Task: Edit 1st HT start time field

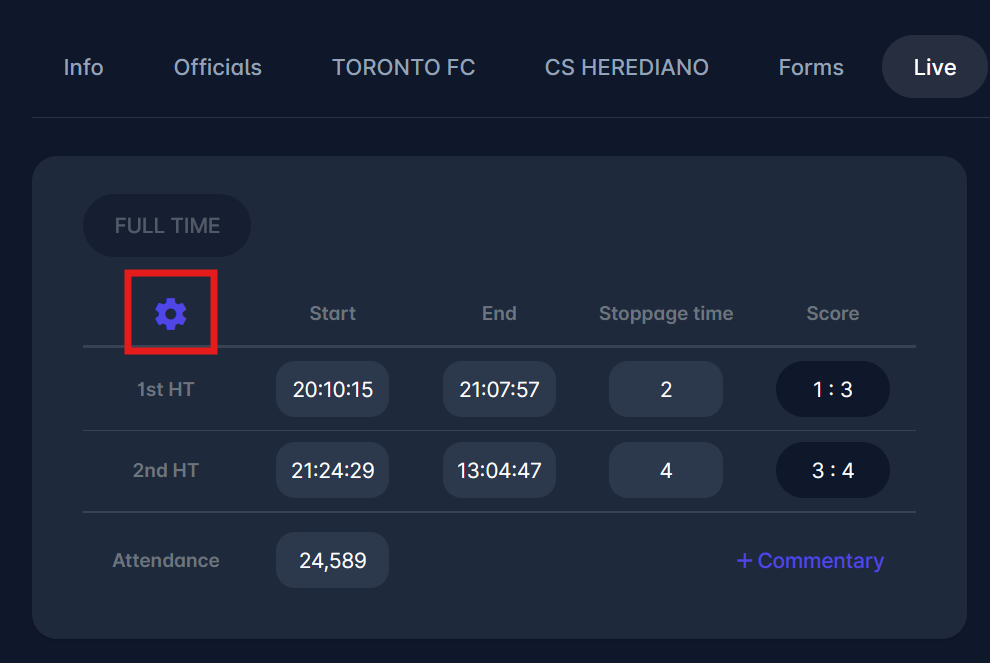Action: click(x=333, y=389)
